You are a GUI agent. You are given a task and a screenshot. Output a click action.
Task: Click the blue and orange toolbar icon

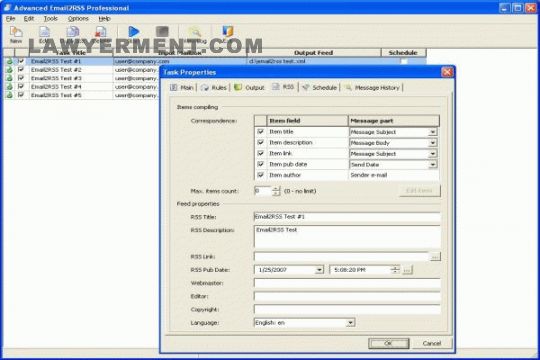click(x=228, y=32)
